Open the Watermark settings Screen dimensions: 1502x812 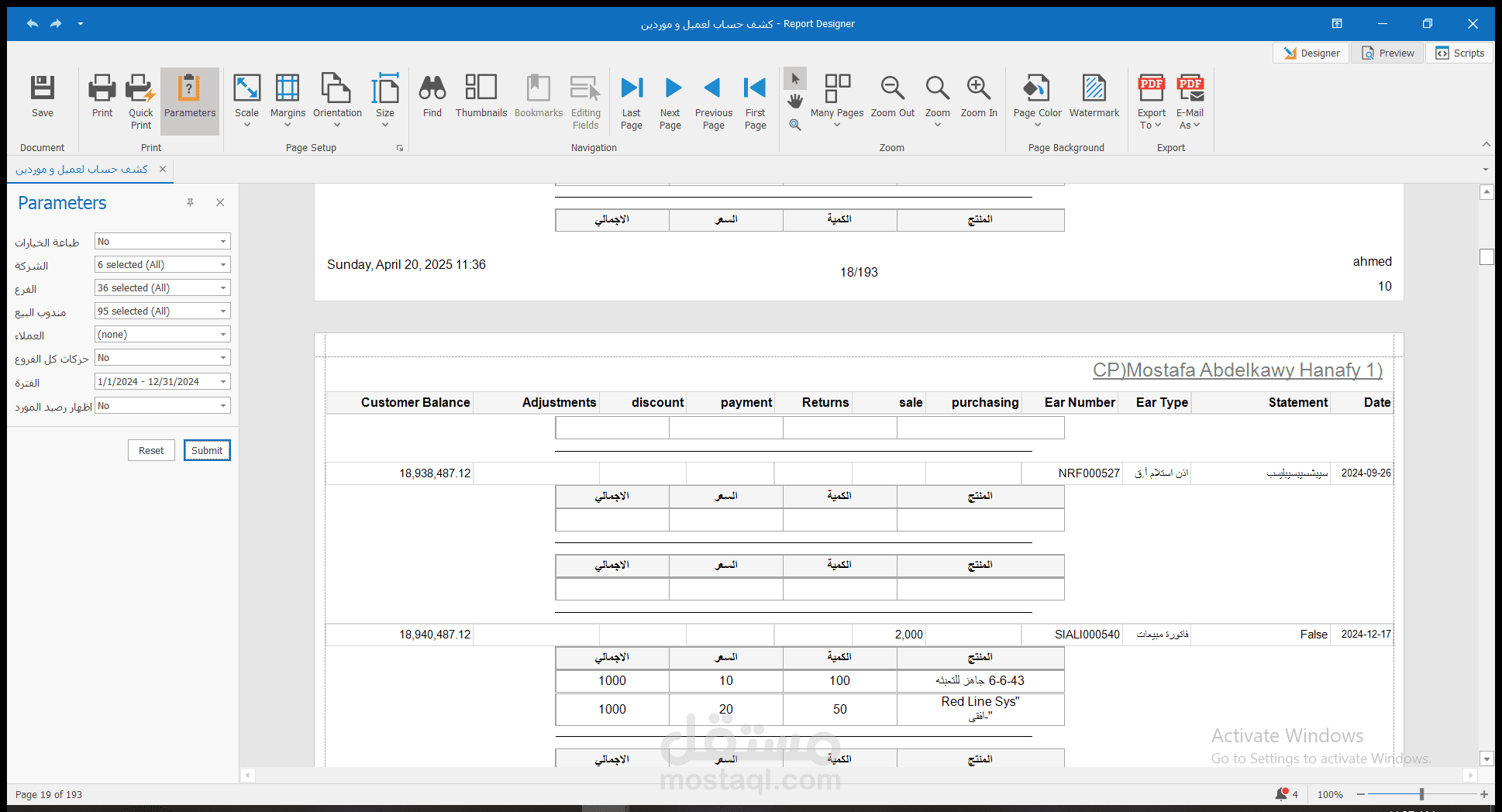point(1094,97)
